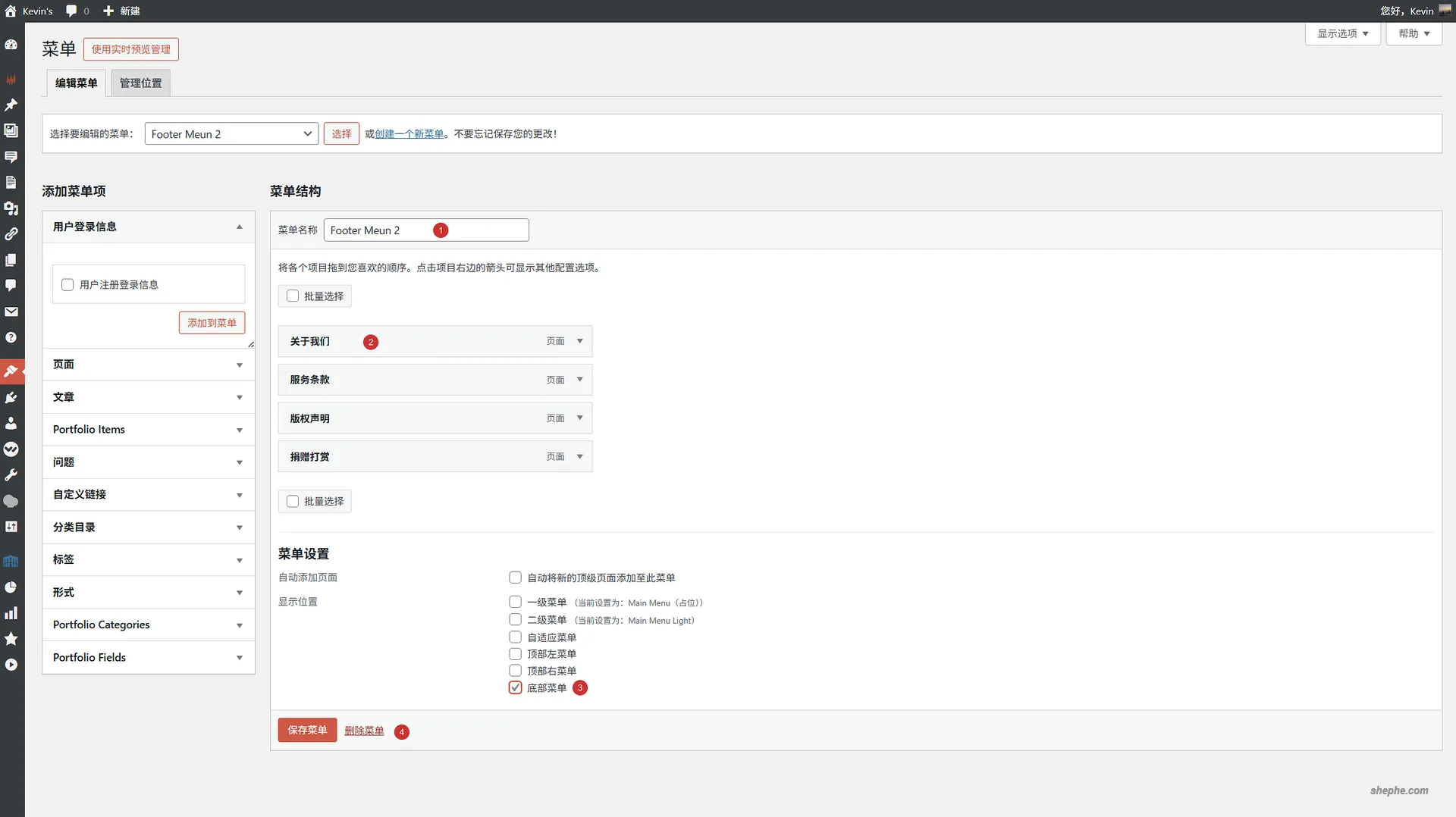The image size is (1456, 817).
Task: Open the Footer Meun 2 menu selector dropdown
Action: tap(231, 134)
